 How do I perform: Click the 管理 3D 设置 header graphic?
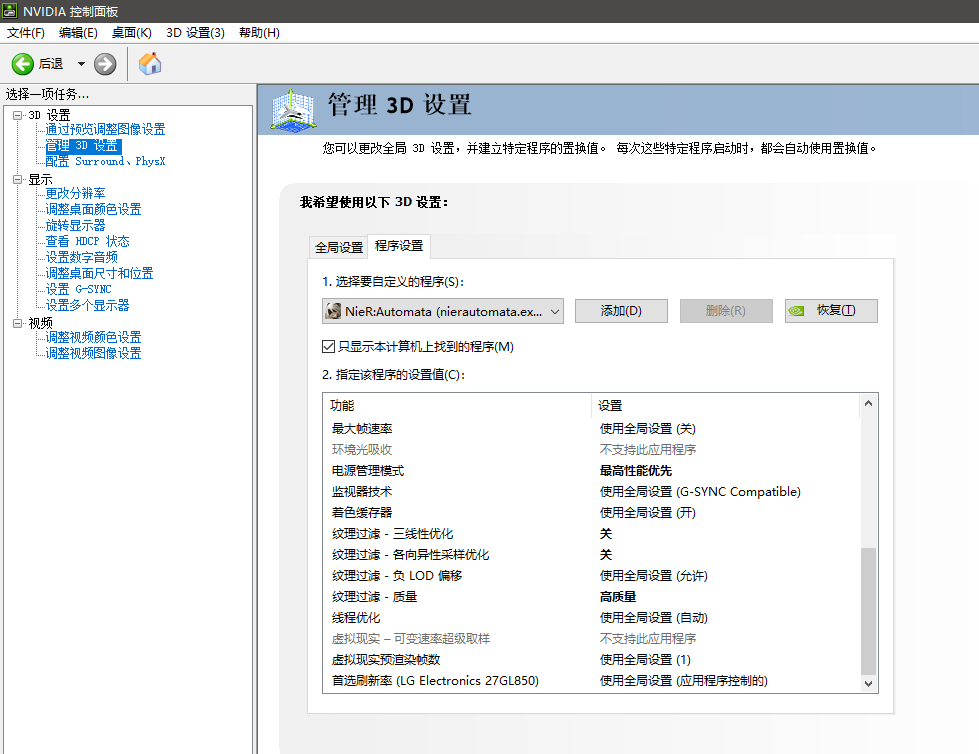pos(293,110)
